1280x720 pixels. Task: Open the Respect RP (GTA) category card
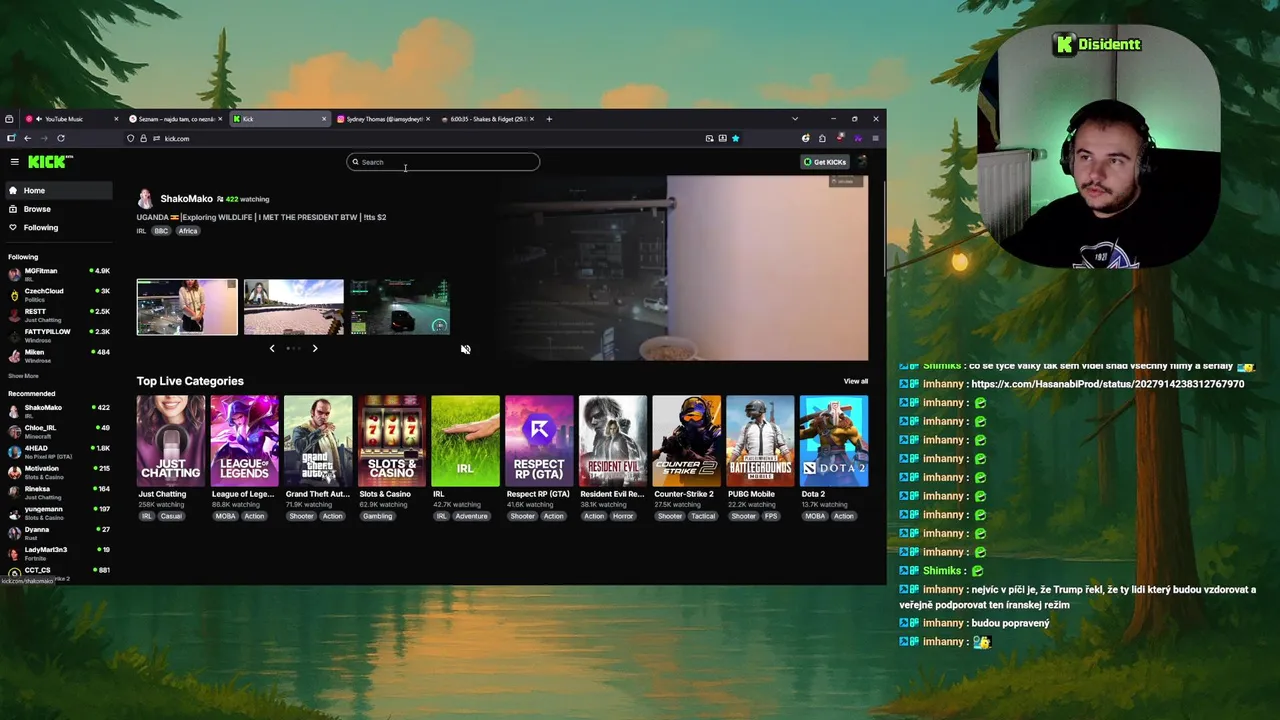[x=539, y=441]
